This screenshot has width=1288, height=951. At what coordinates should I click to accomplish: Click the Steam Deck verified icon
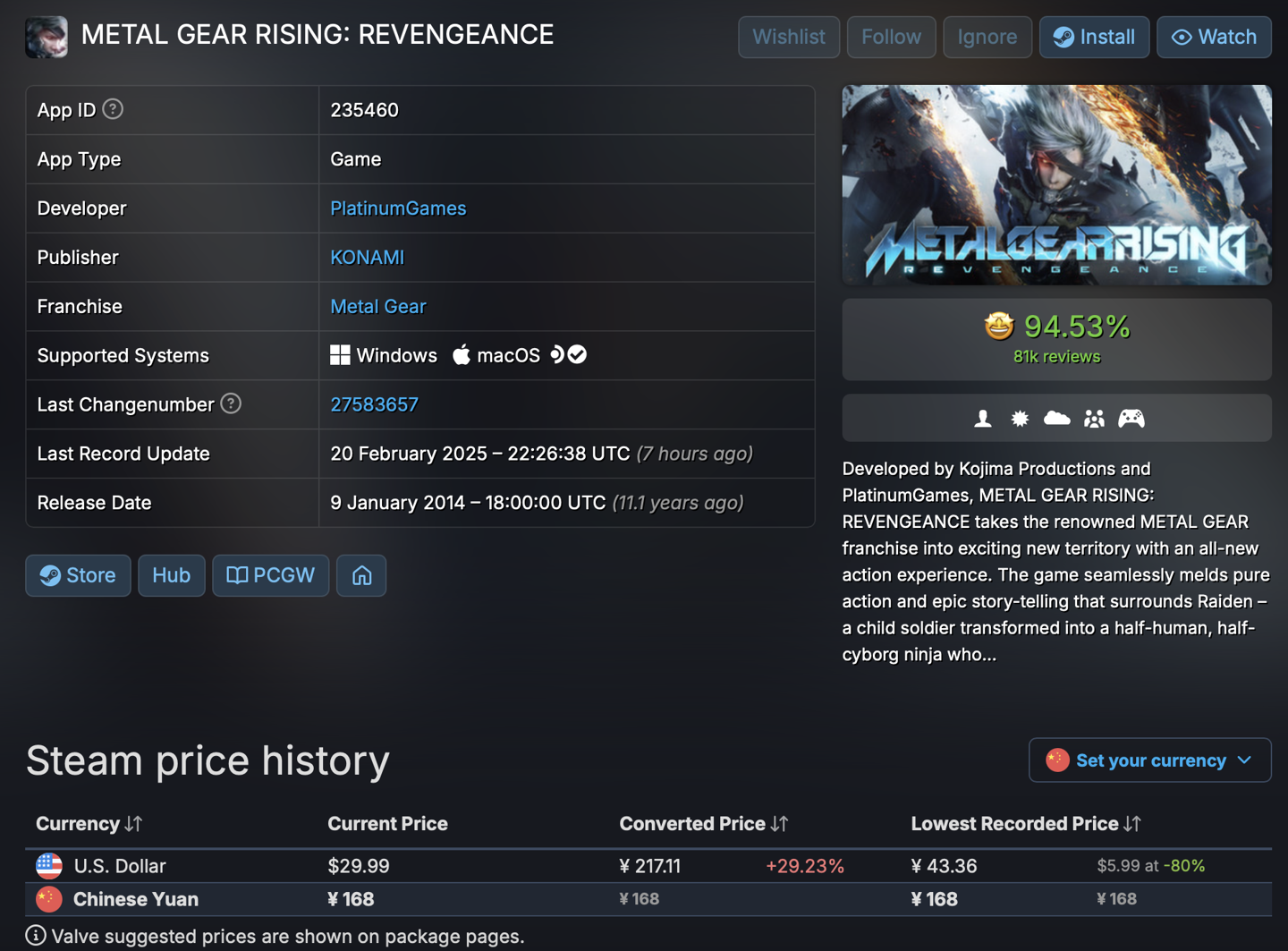[x=568, y=355]
